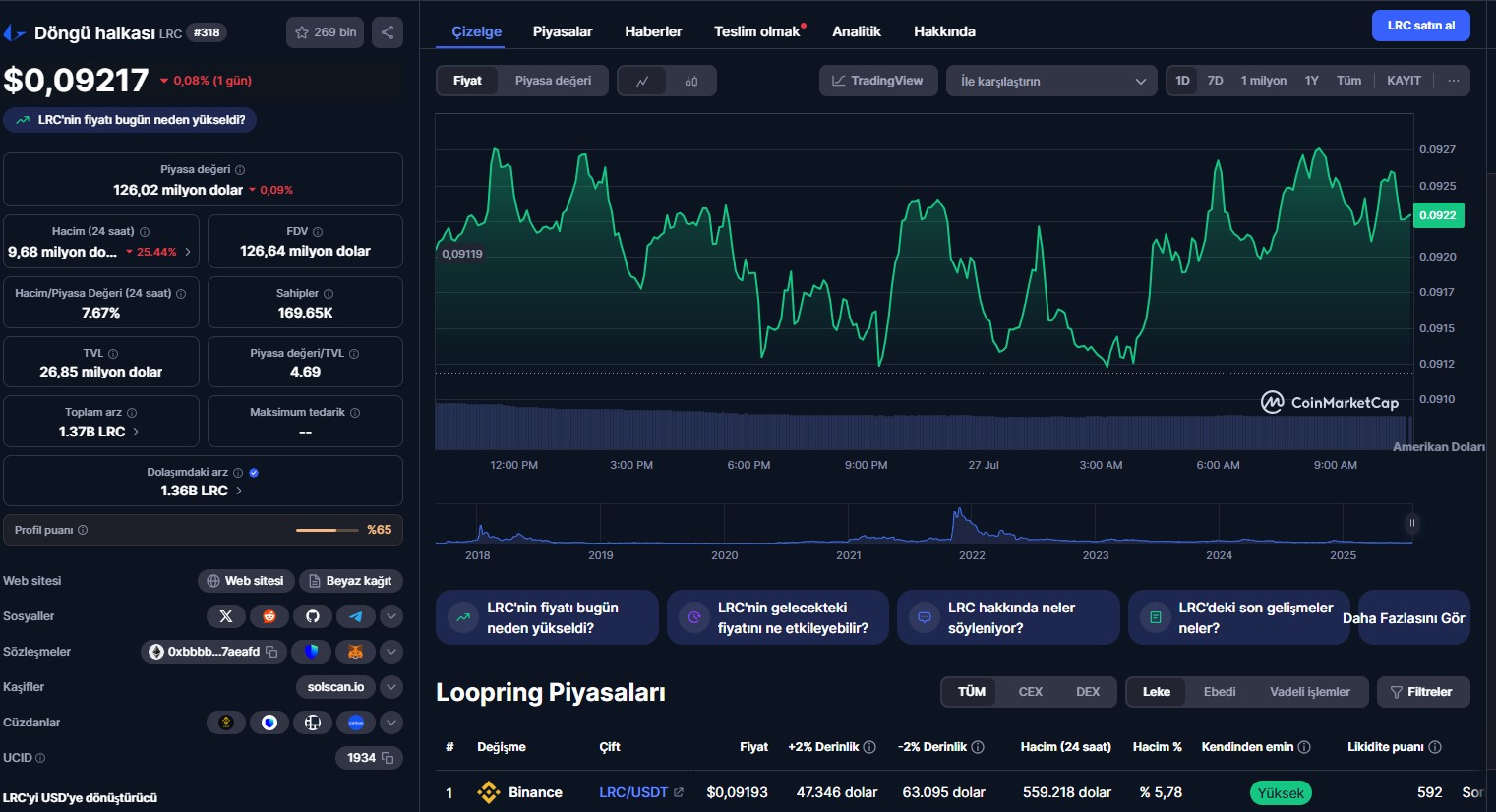Open the Reddit social link
Screen dimensions: 1496x812
(269, 616)
